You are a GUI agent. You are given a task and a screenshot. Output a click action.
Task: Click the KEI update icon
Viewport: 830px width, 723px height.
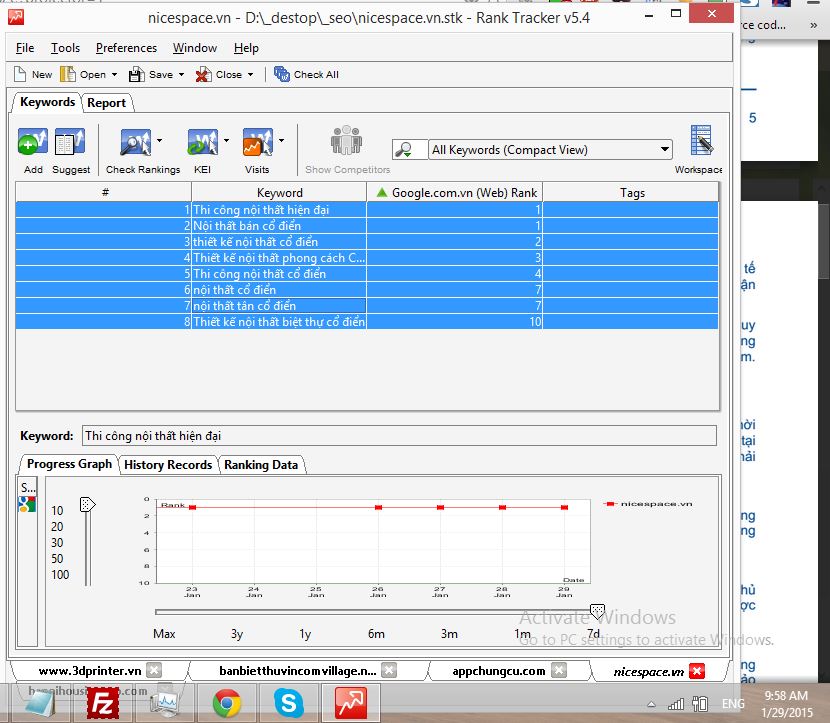pyautogui.click(x=203, y=142)
